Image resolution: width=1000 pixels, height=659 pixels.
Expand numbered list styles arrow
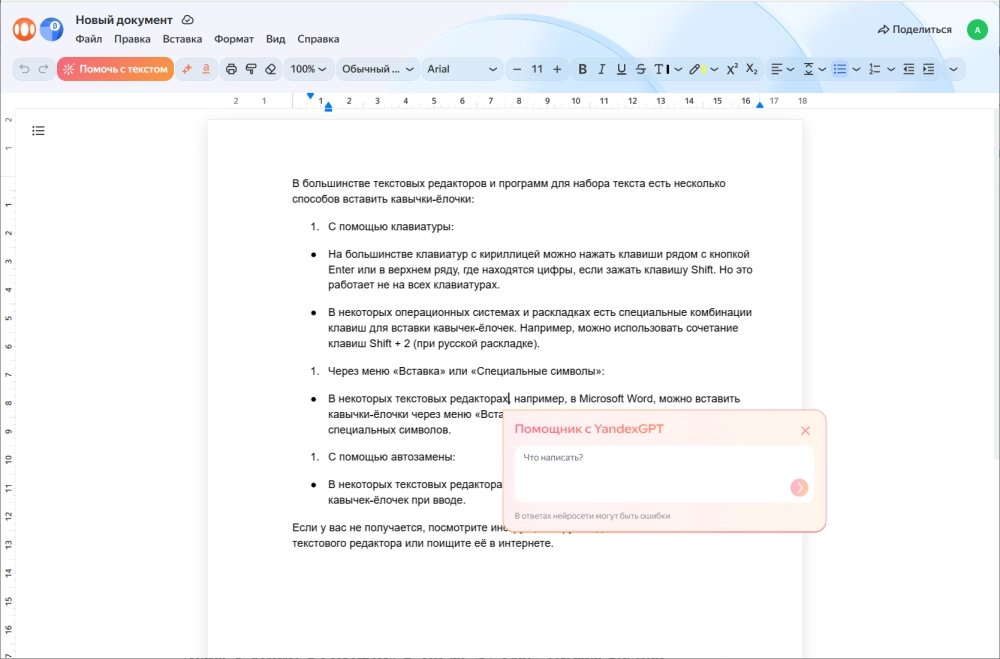(x=891, y=69)
